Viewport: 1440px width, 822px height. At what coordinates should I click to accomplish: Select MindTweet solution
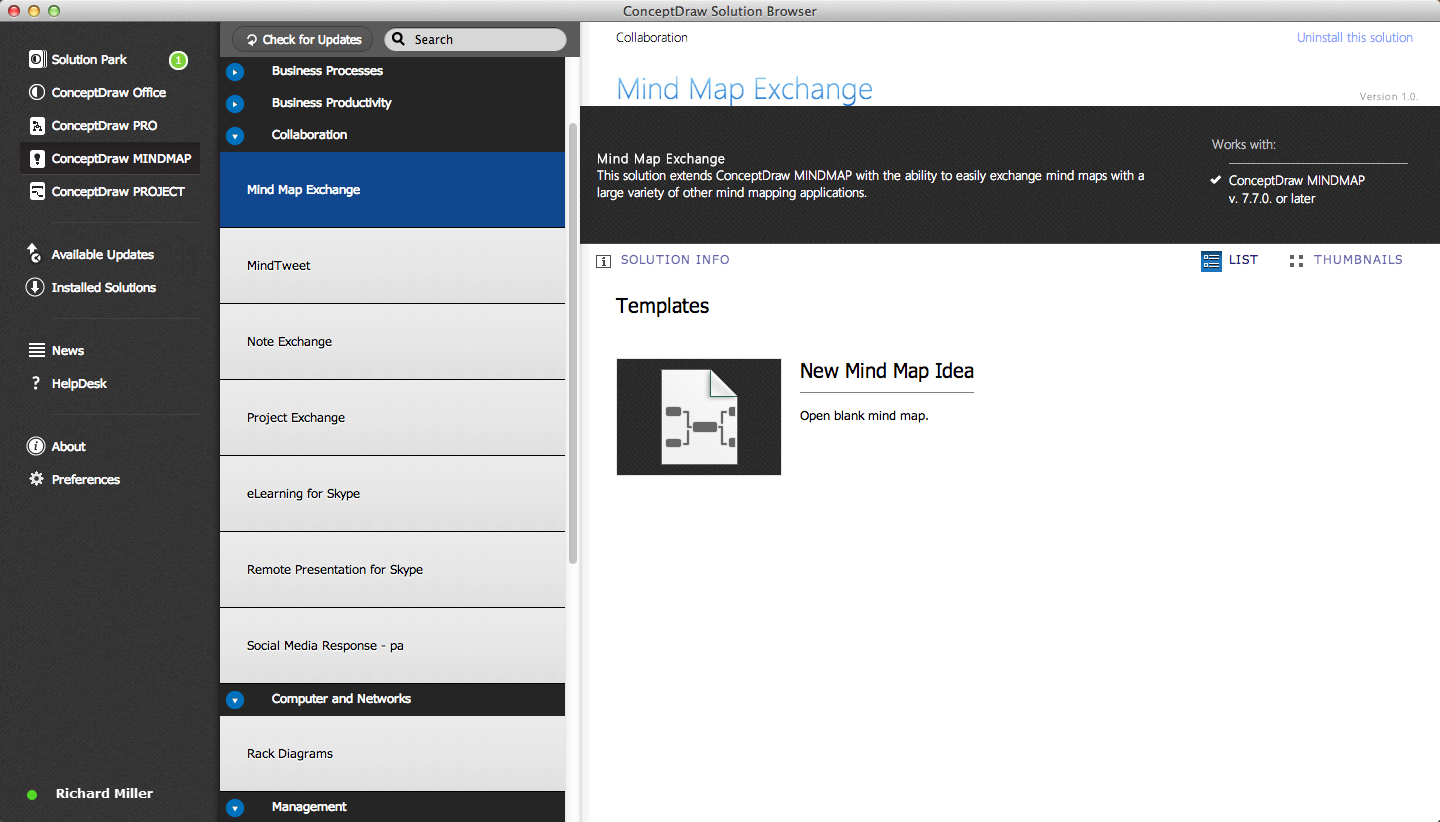click(392, 266)
